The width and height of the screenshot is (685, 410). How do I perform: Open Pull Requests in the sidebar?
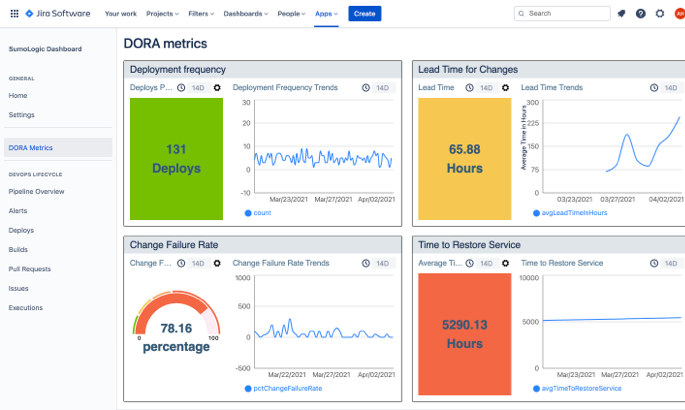(x=29, y=269)
